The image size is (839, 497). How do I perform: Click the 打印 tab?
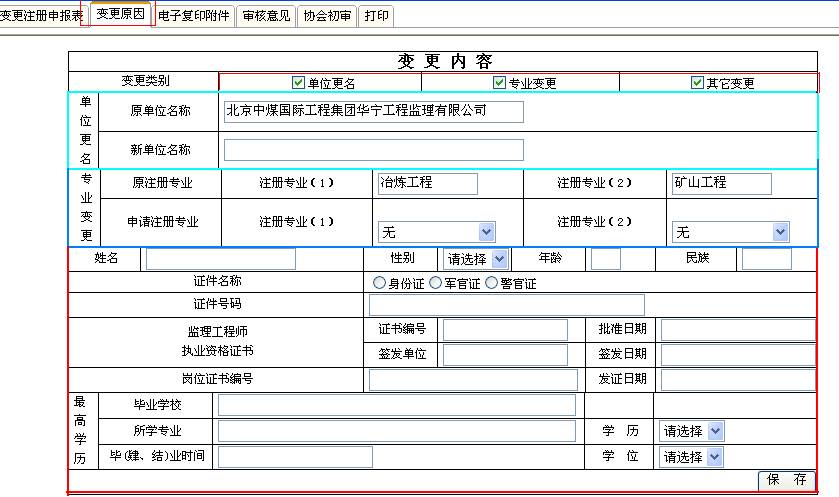coord(377,16)
